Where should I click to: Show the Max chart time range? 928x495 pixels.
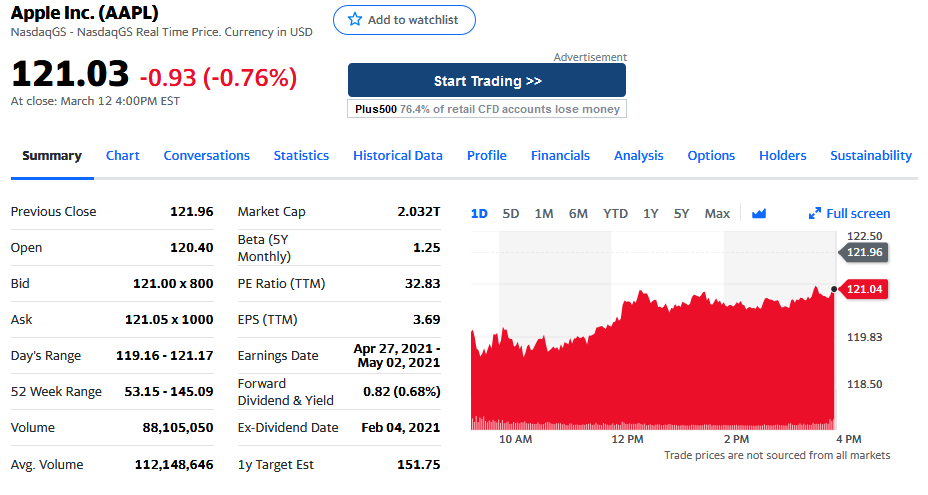[x=717, y=213]
